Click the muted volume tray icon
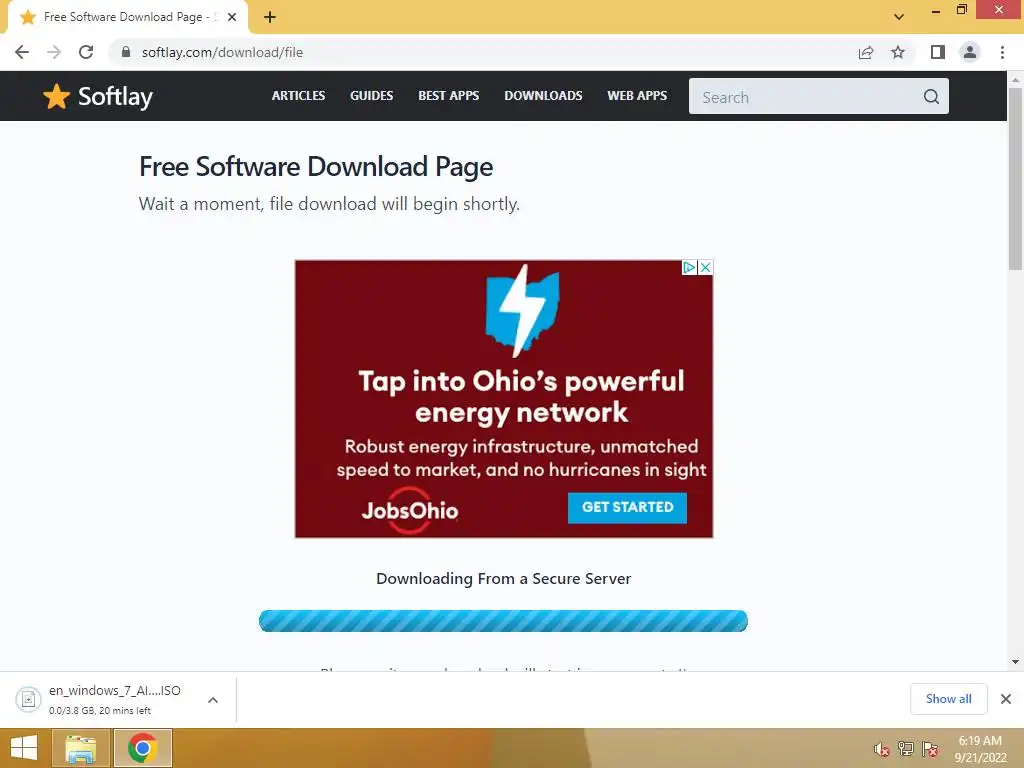Image resolution: width=1024 pixels, height=768 pixels. [882, 749]
